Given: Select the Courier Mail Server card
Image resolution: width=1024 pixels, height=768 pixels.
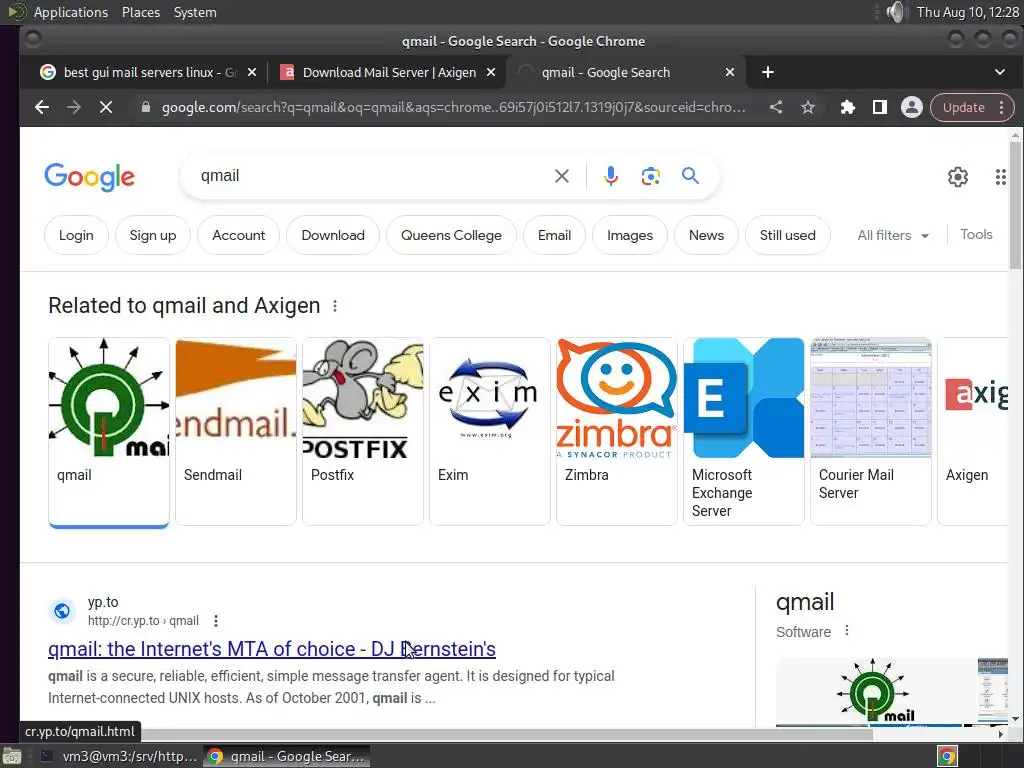Looking at the screenshot, I should pyautogui.click(x=871, y=432).
